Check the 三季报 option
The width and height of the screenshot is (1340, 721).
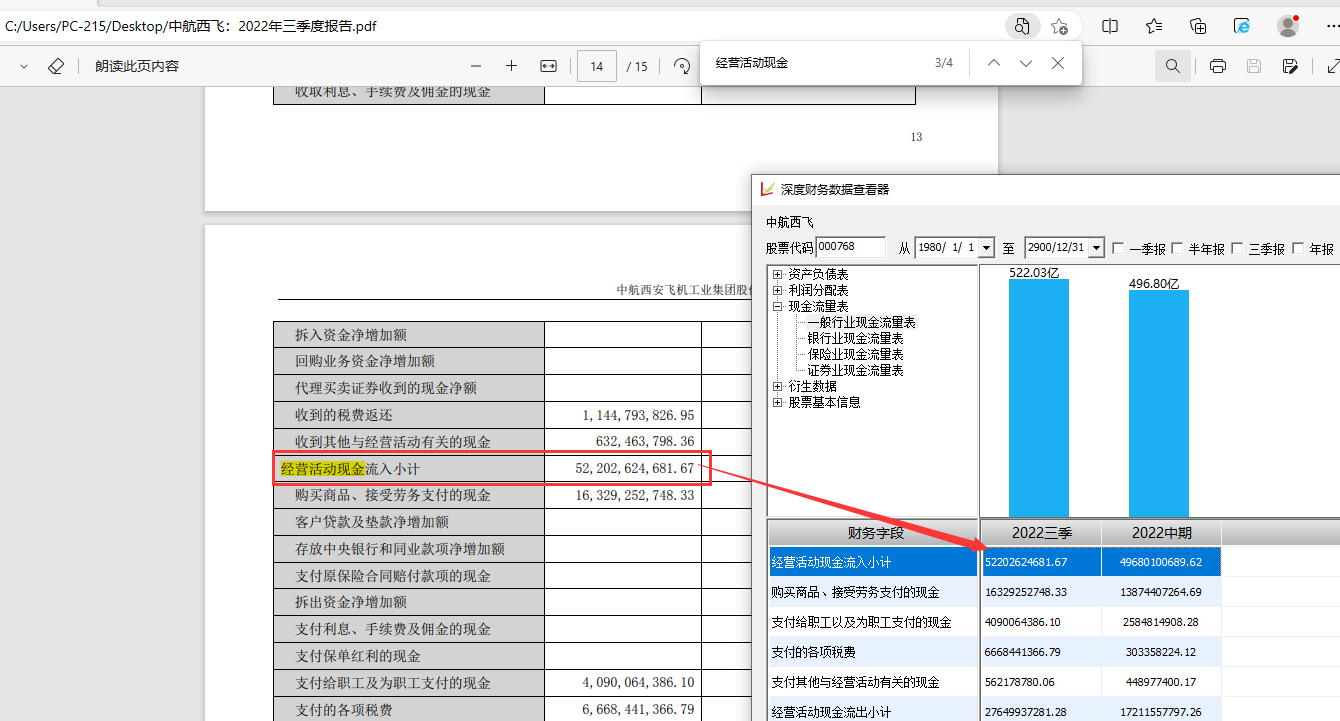1238,248
